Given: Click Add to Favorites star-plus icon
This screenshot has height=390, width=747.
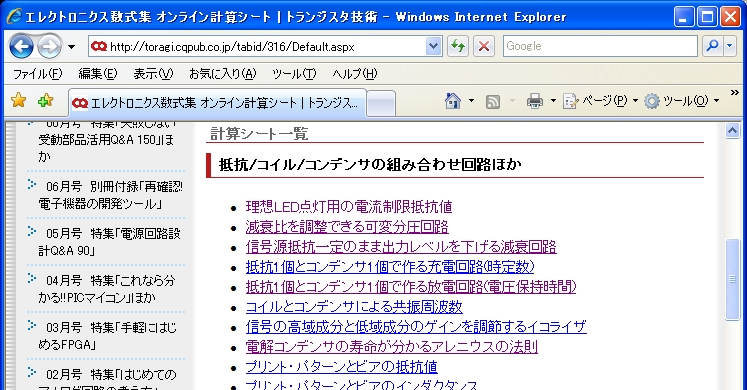Looking at the screenshot, I should point(45,100).
